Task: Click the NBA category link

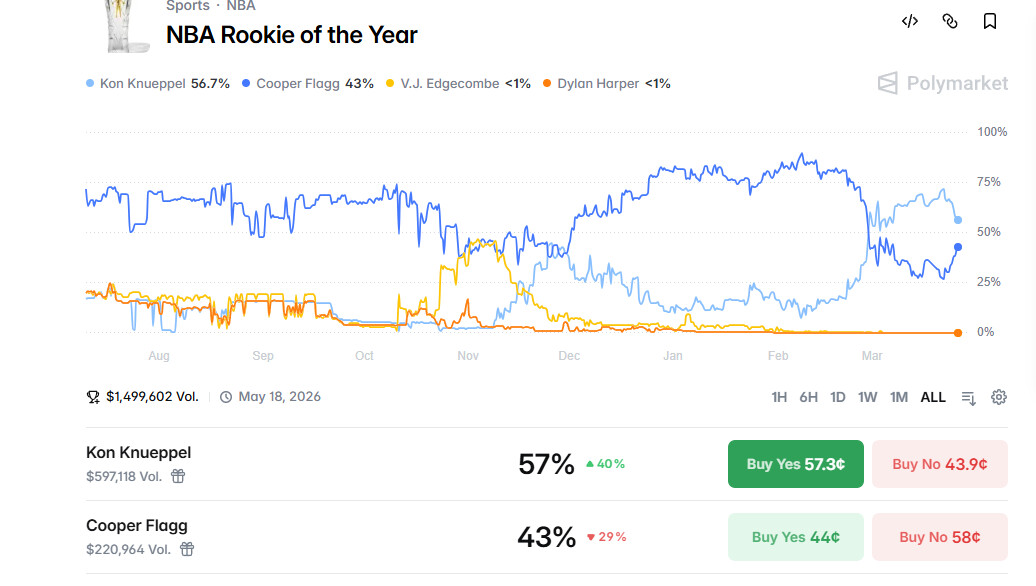Action: coord(240,6)
